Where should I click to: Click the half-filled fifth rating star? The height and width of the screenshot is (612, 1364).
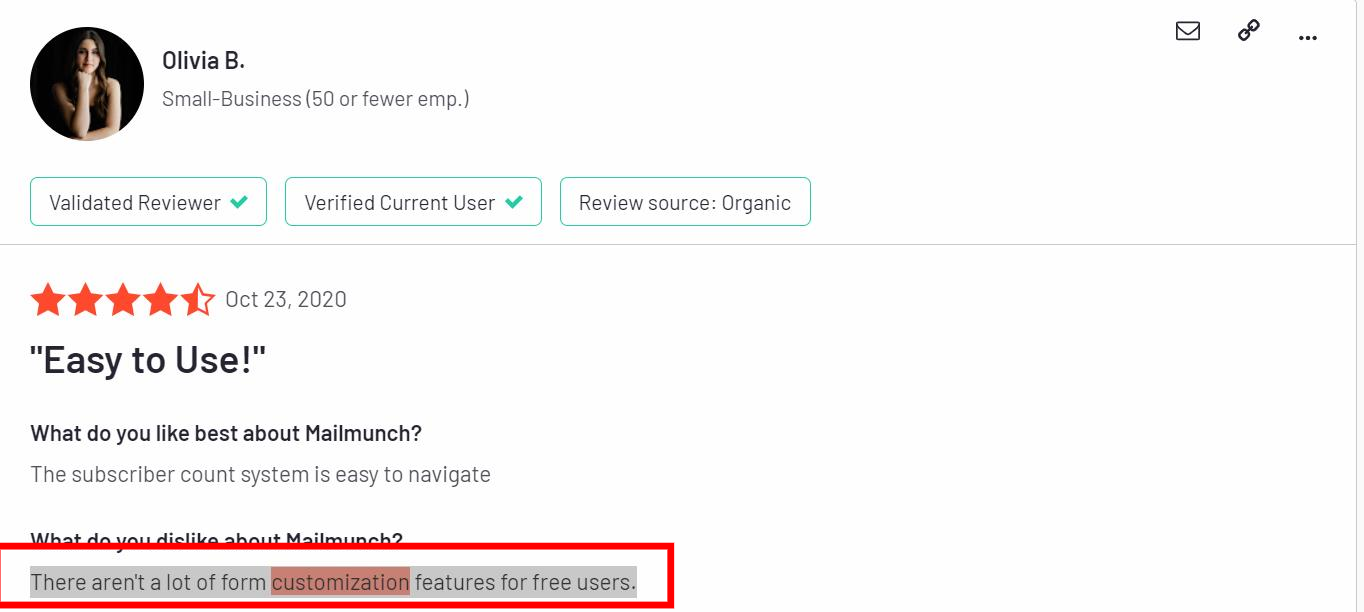(x=198, y=300)
